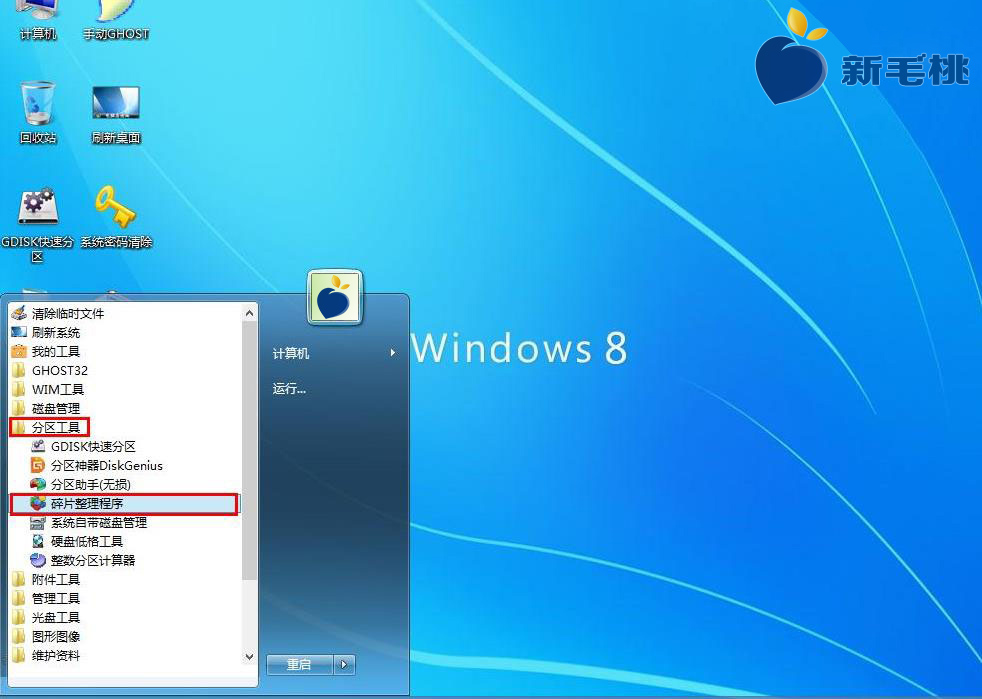Screen dimensions: 982x699
Task: Collapse the 分区工具 folder
Action: 125,427
